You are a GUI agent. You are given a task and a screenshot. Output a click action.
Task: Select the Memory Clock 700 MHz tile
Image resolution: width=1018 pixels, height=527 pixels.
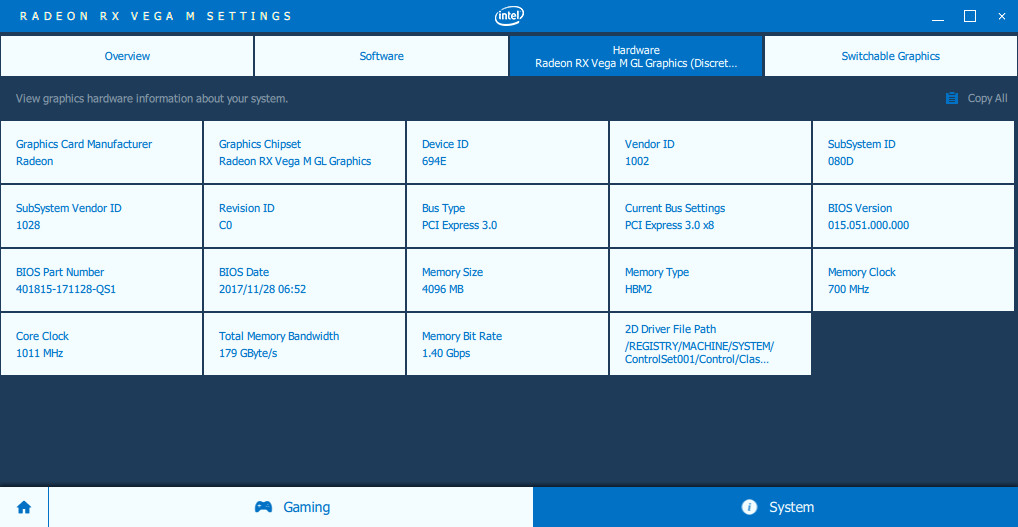coord(913,280)
